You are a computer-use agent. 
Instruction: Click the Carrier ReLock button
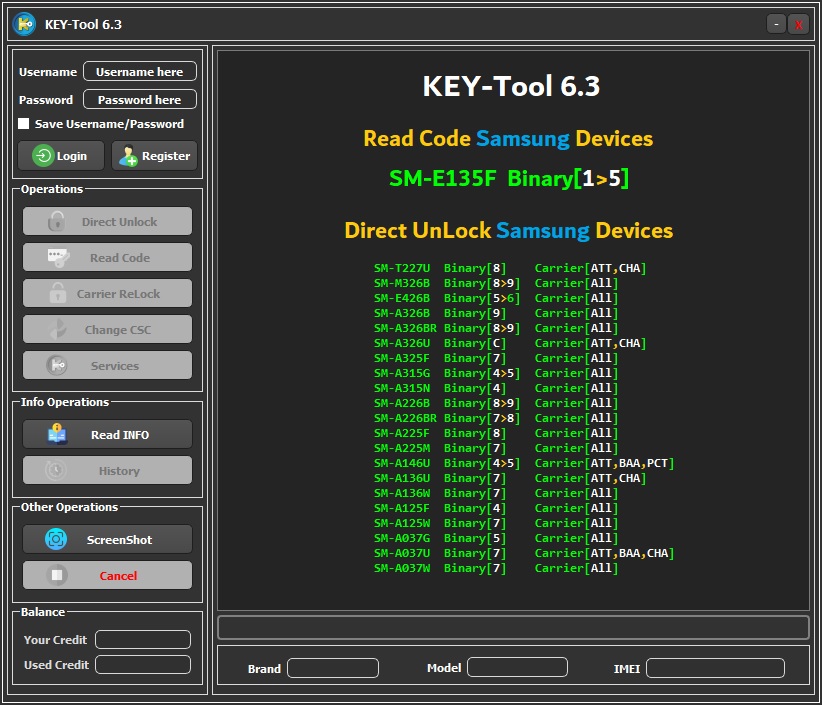107,294
